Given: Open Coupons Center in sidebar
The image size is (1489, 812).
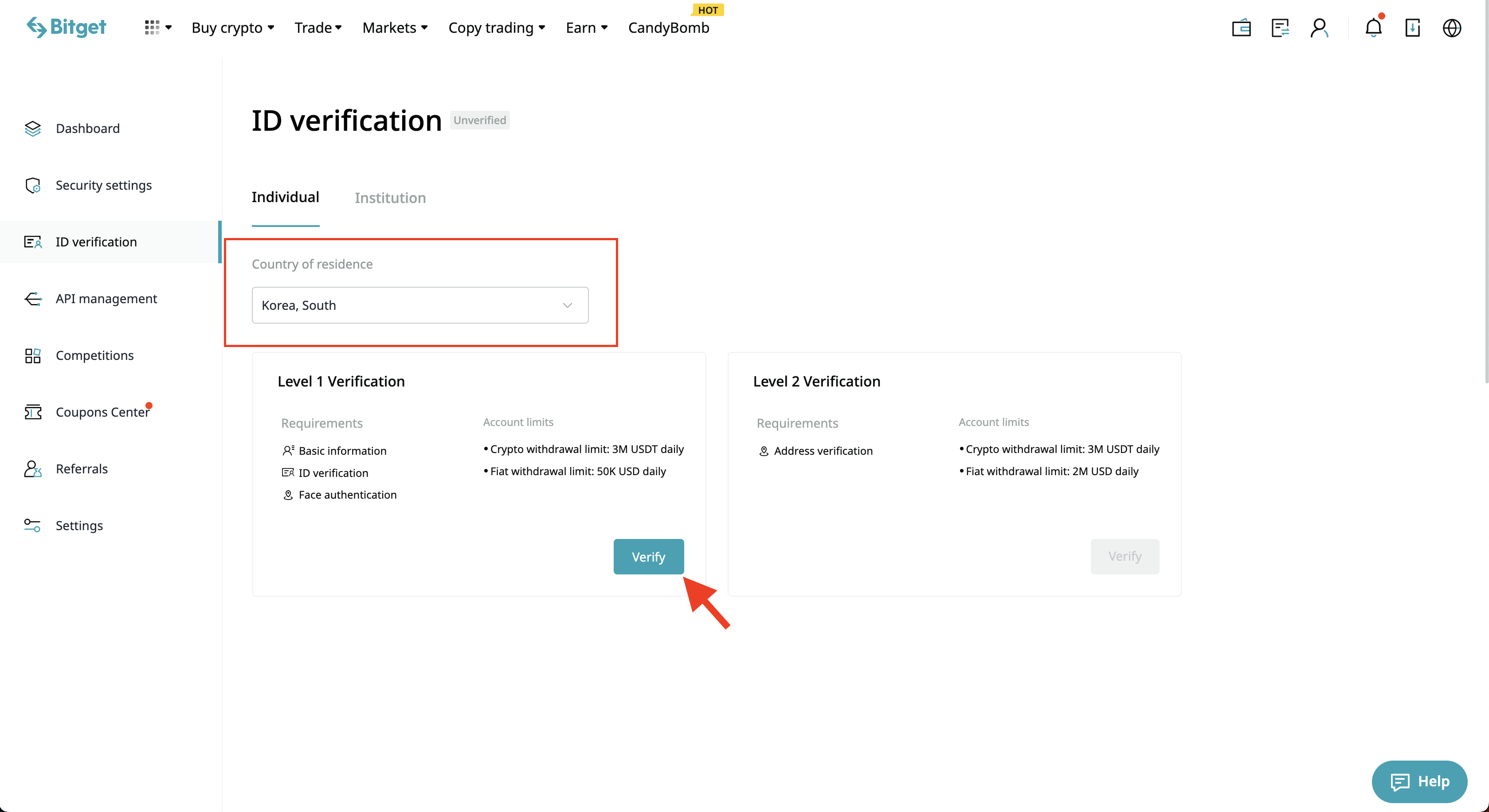Looking at the screenshot, I should pos(102,412).
